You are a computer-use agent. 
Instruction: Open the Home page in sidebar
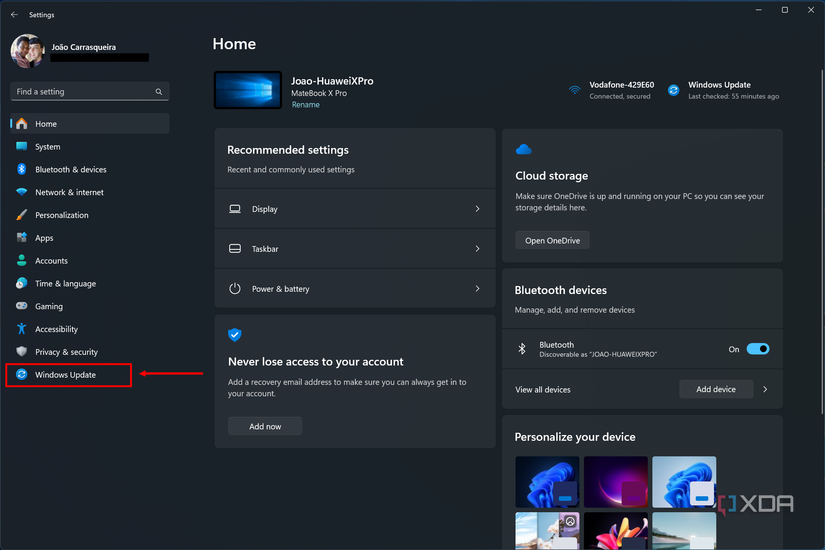click(89, 124)
